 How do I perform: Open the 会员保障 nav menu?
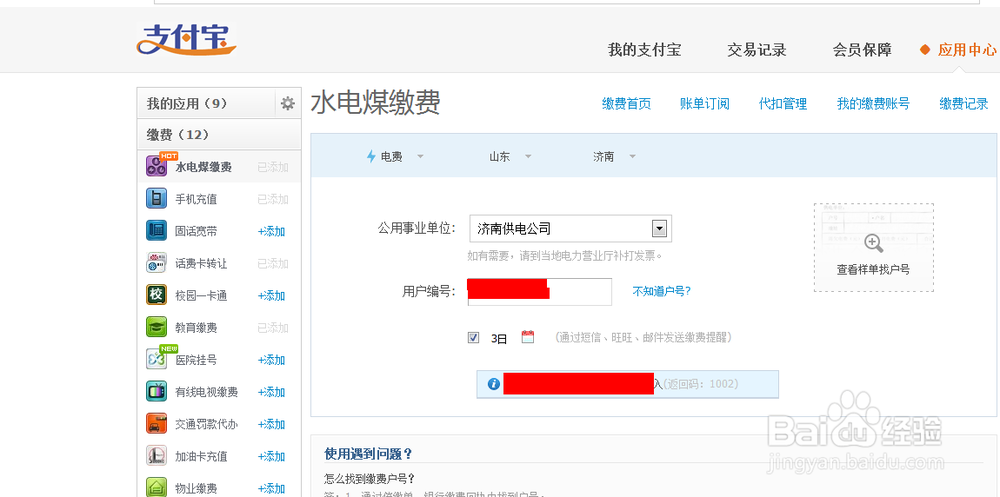click(x=862, y=50)
